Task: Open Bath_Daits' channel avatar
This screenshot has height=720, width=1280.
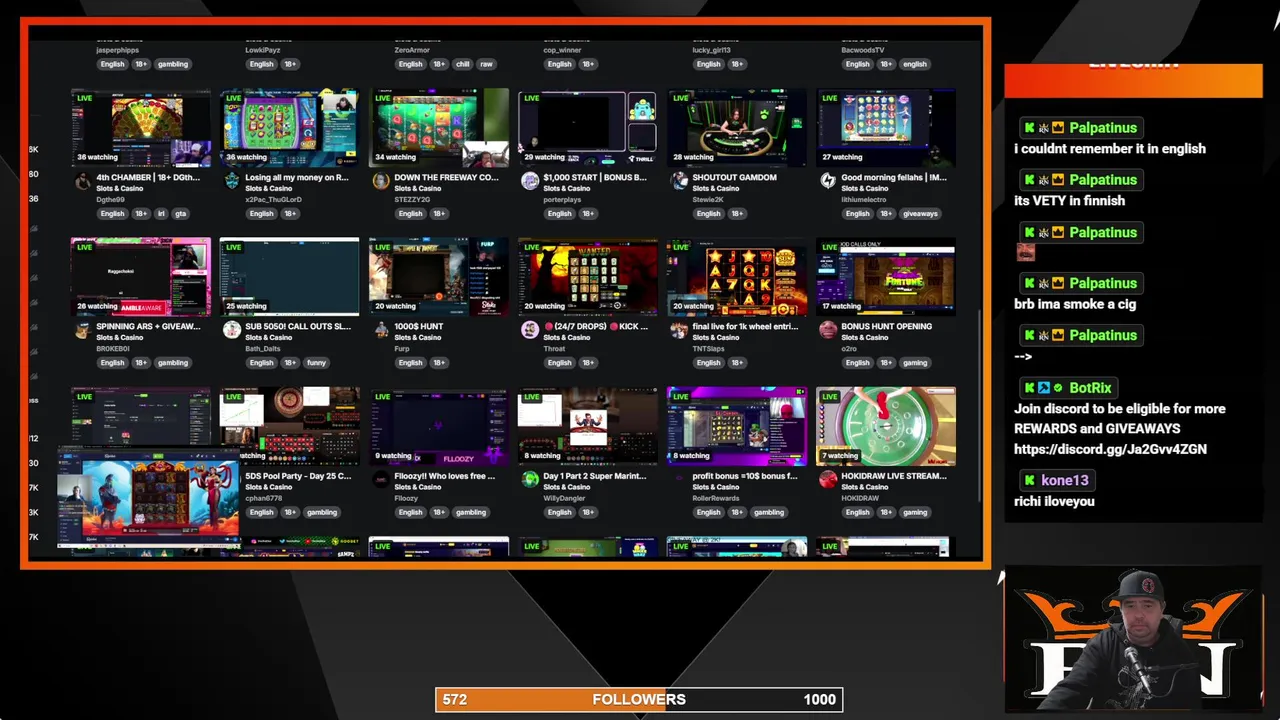Action: tap(231, 331)
